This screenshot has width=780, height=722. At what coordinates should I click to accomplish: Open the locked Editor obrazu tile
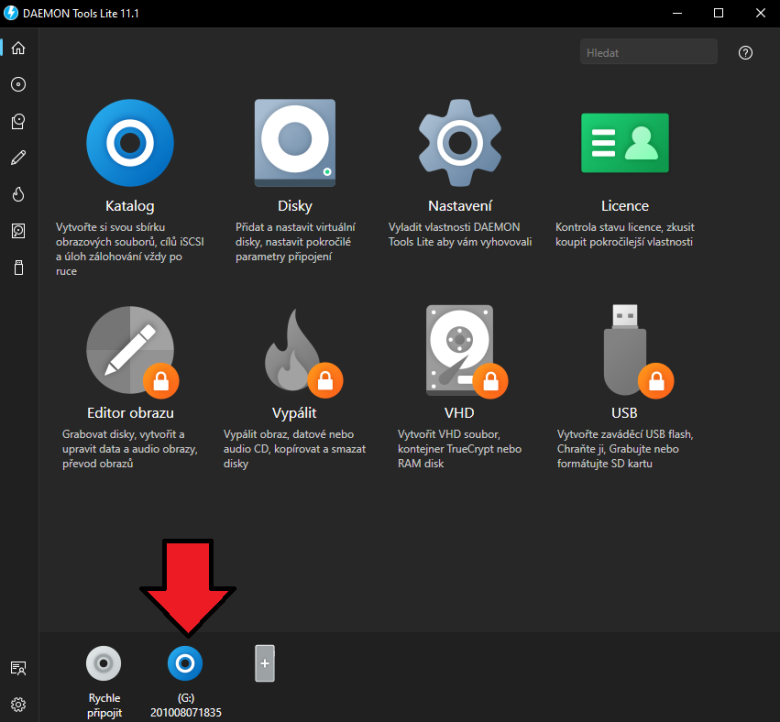(130, 350)
